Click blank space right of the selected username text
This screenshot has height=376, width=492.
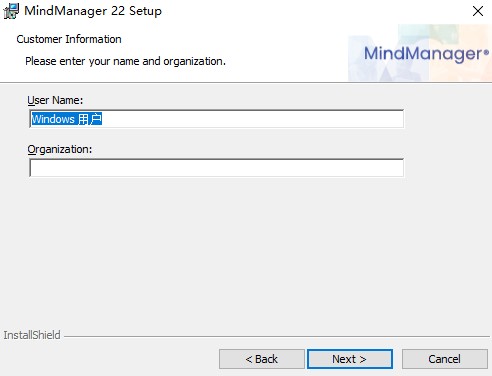click(252, 119)
